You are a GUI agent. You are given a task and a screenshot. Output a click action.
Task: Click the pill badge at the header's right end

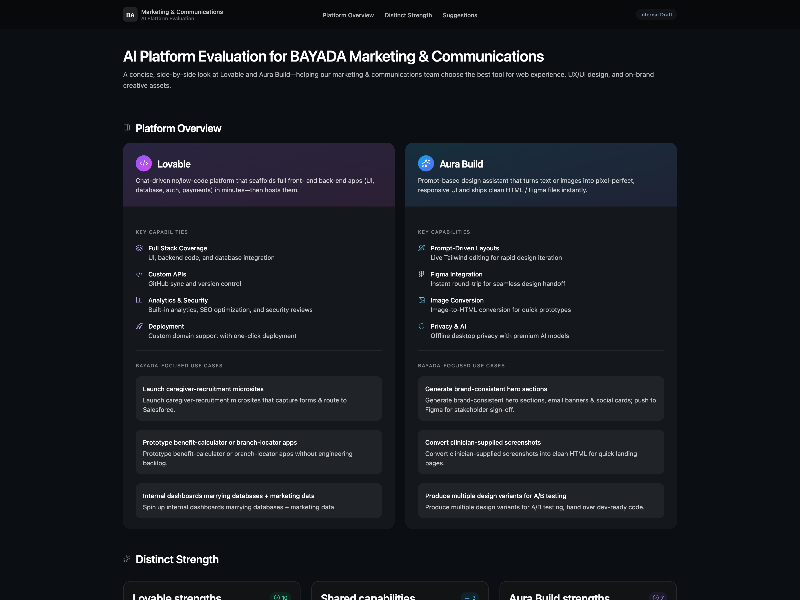point(656,15)
